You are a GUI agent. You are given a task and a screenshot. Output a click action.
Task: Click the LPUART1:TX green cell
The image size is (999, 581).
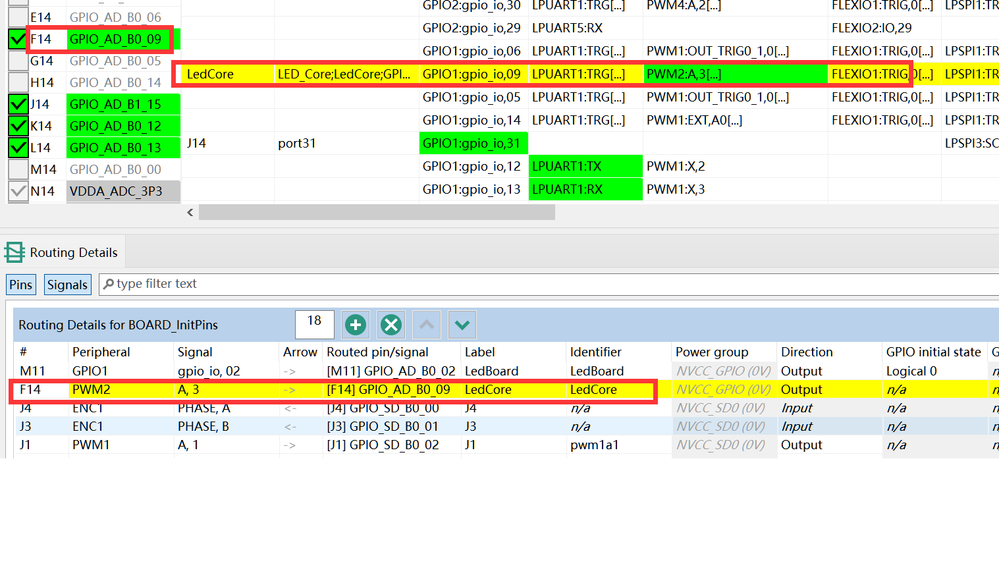tap(586, 166)
